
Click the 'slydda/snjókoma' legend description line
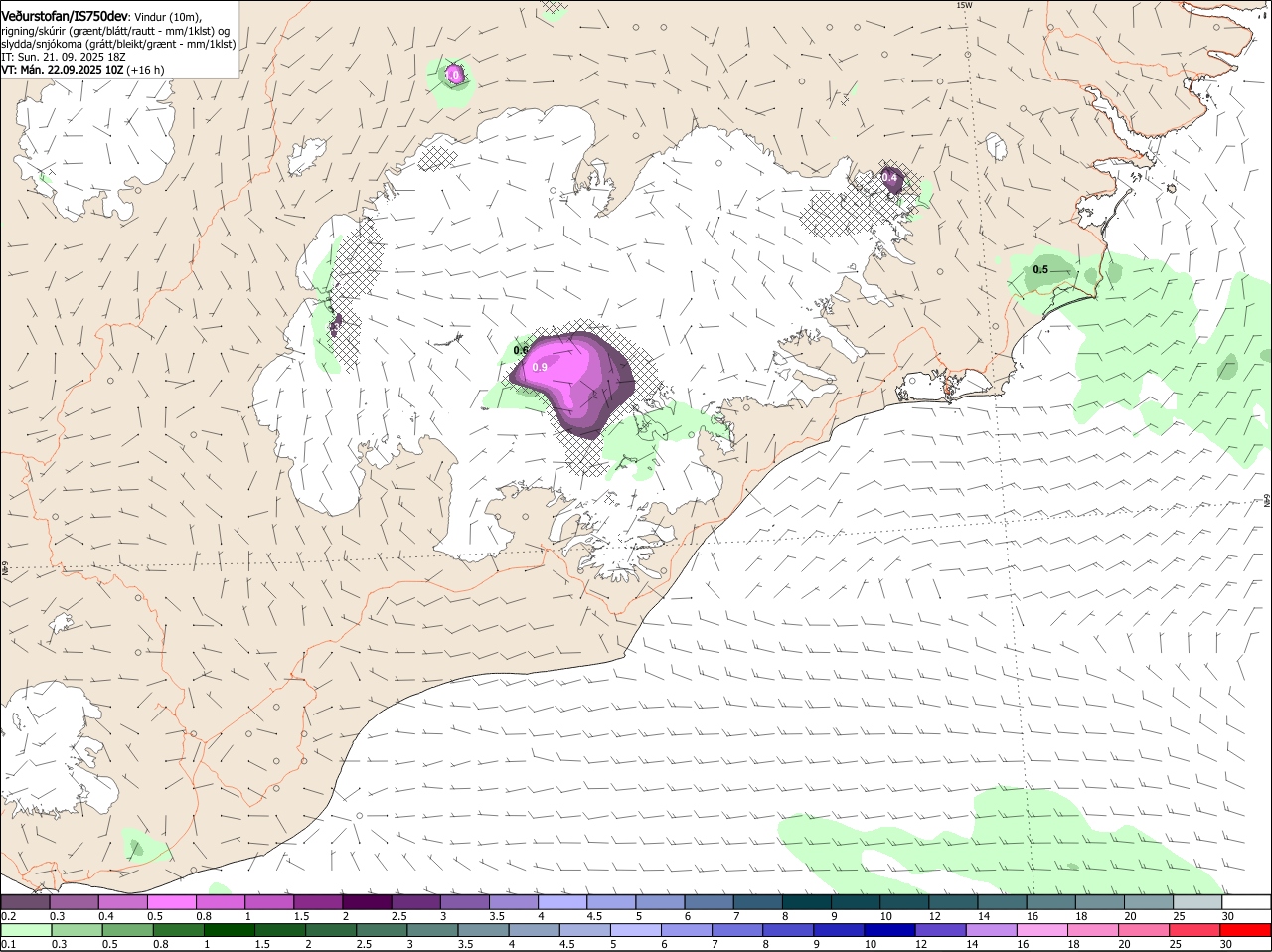(x=118, y=44)
